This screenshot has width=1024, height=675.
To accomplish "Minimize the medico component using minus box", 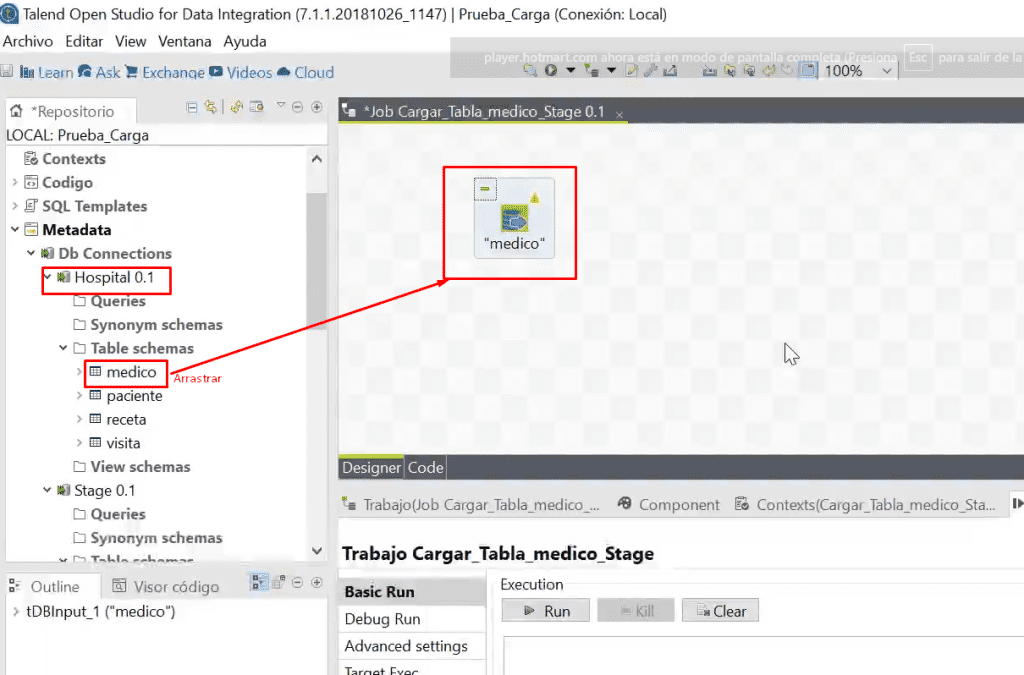I will point(485,189).
